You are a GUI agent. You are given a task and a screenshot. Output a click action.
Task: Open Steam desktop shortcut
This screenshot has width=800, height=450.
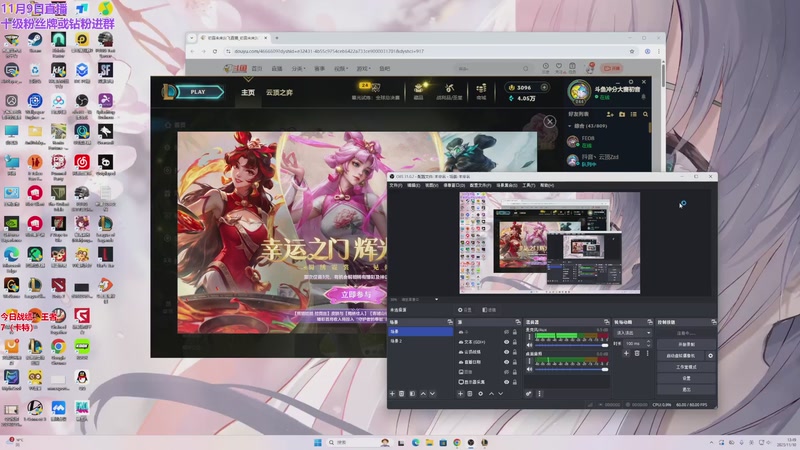(x=35, y=42)
